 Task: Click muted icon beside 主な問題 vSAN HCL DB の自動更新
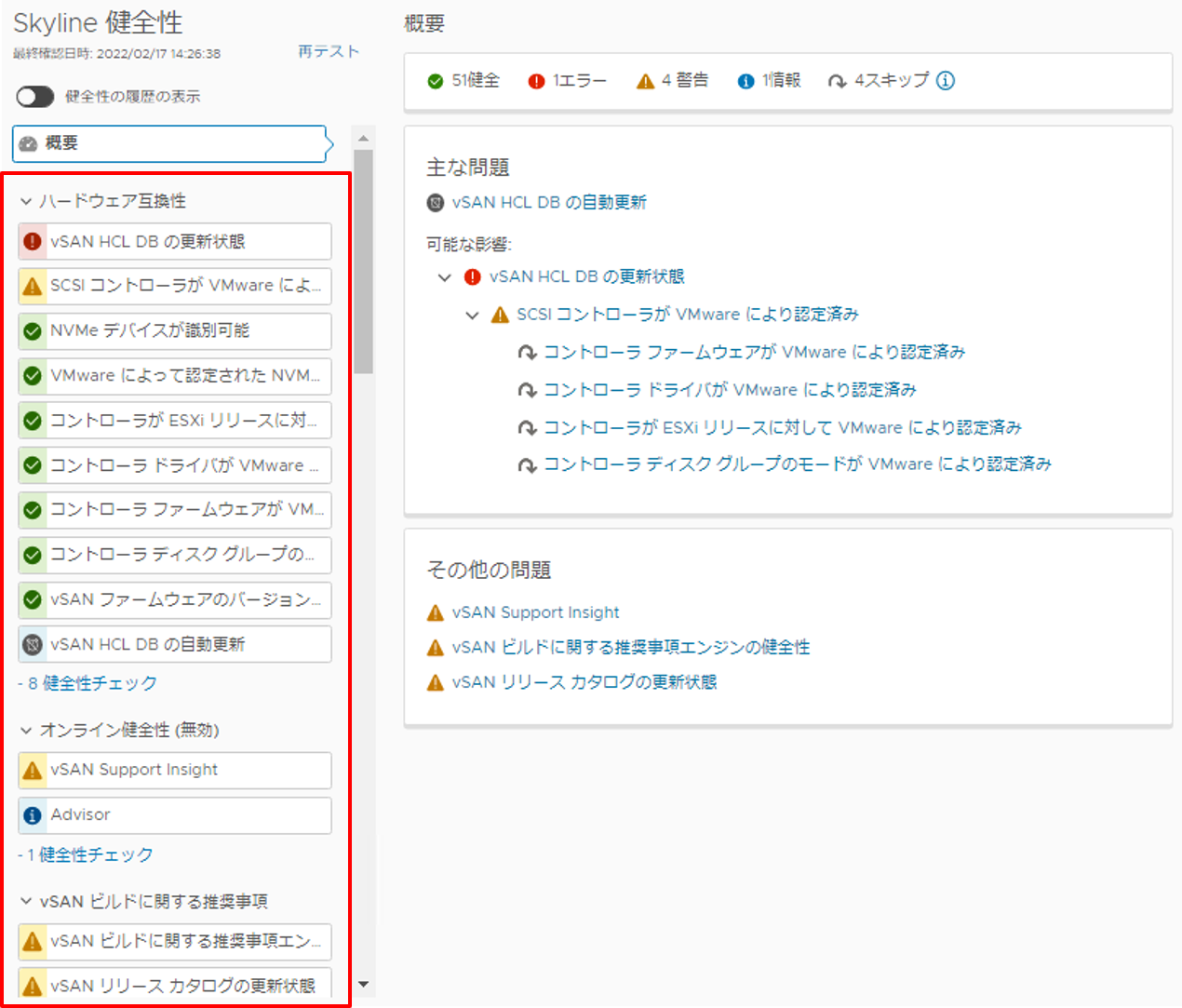[x=435, y=203]
